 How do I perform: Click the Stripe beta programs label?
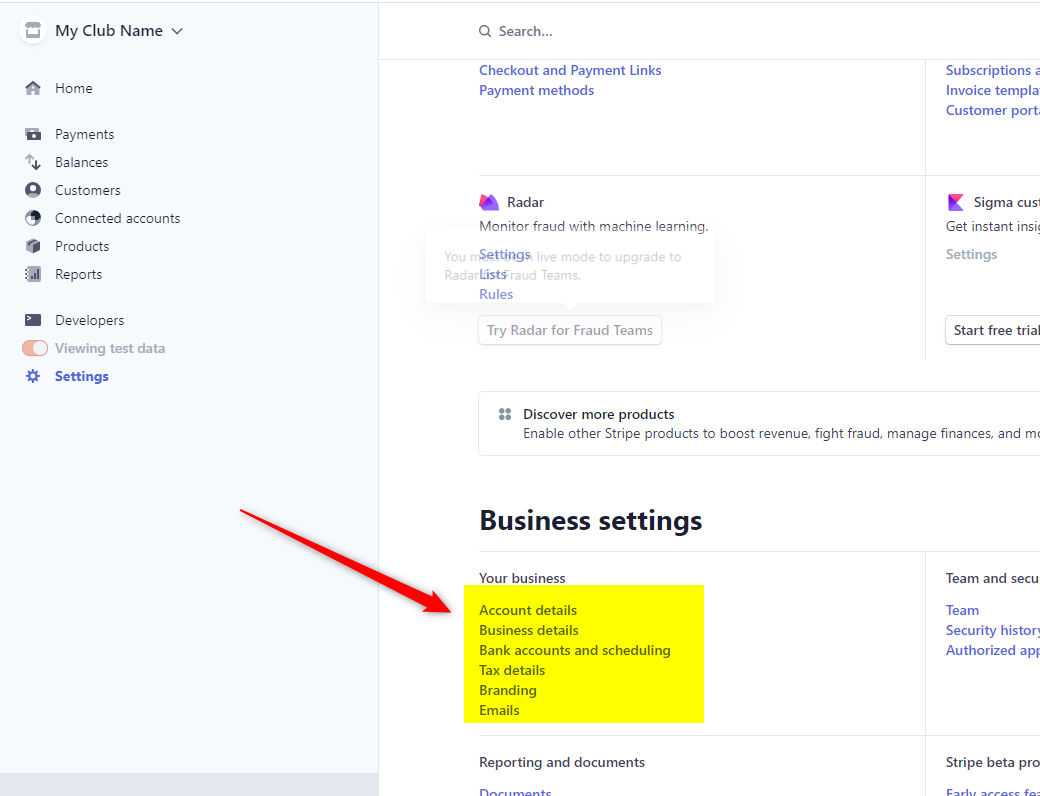[x=993, y=762]
